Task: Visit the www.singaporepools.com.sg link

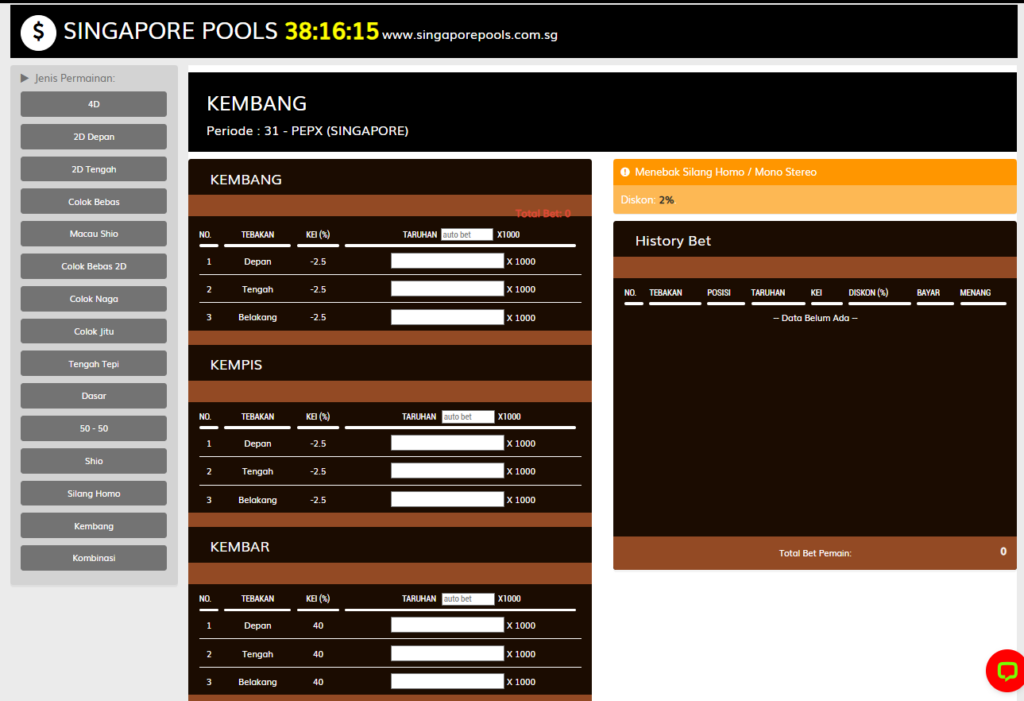Action: click(x=470, y=35)
